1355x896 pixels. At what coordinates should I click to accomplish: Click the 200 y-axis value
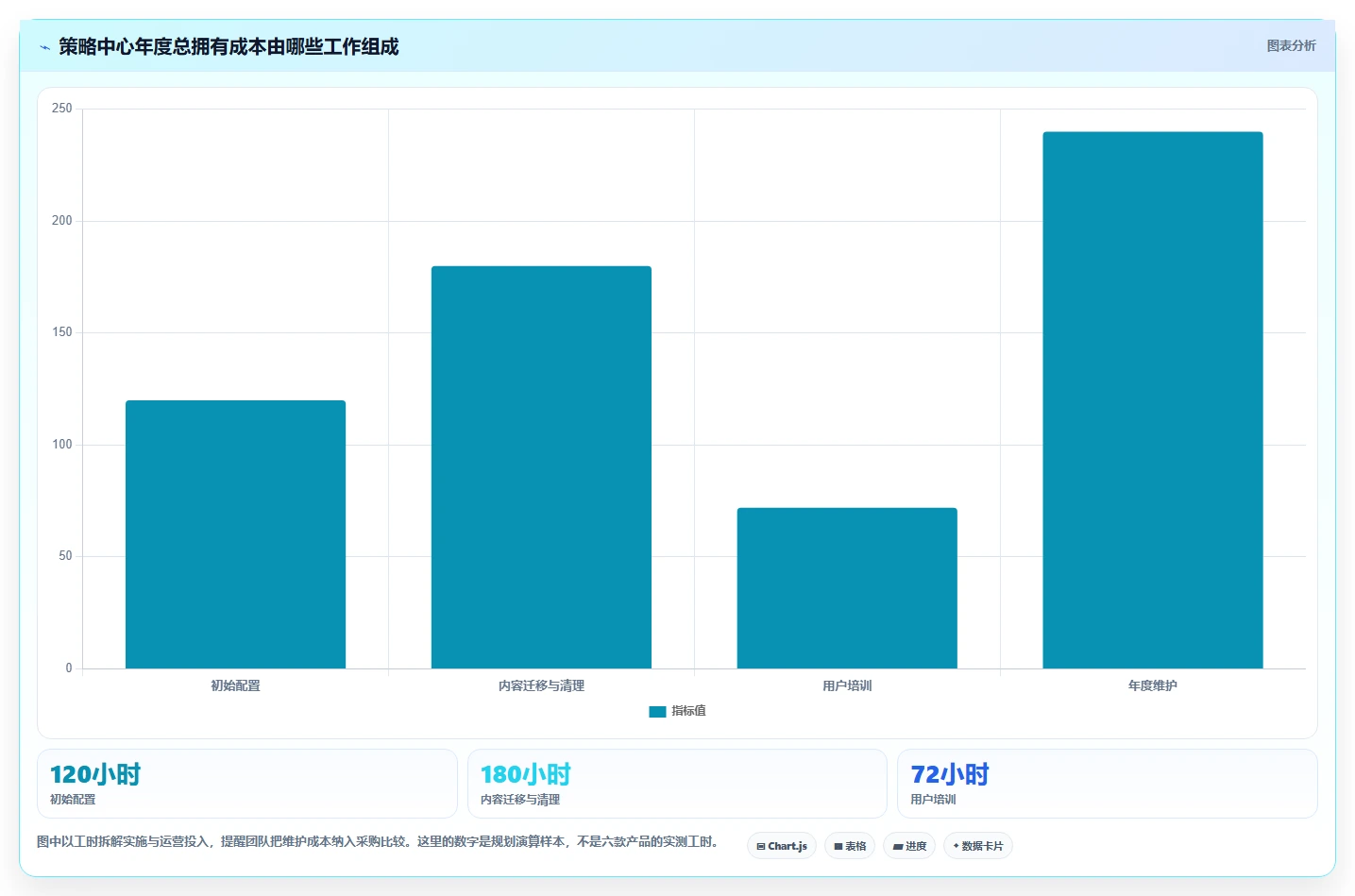[62, 221]
